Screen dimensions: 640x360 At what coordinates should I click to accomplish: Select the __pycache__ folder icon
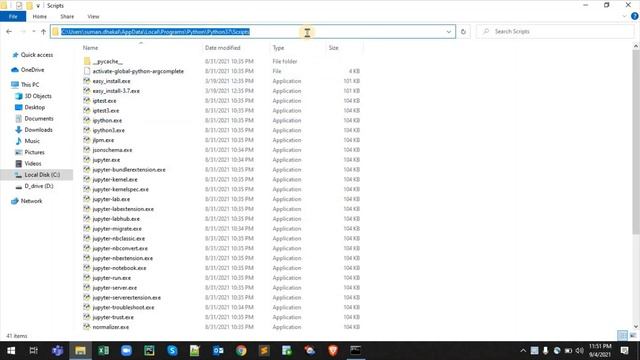[87, 61]
